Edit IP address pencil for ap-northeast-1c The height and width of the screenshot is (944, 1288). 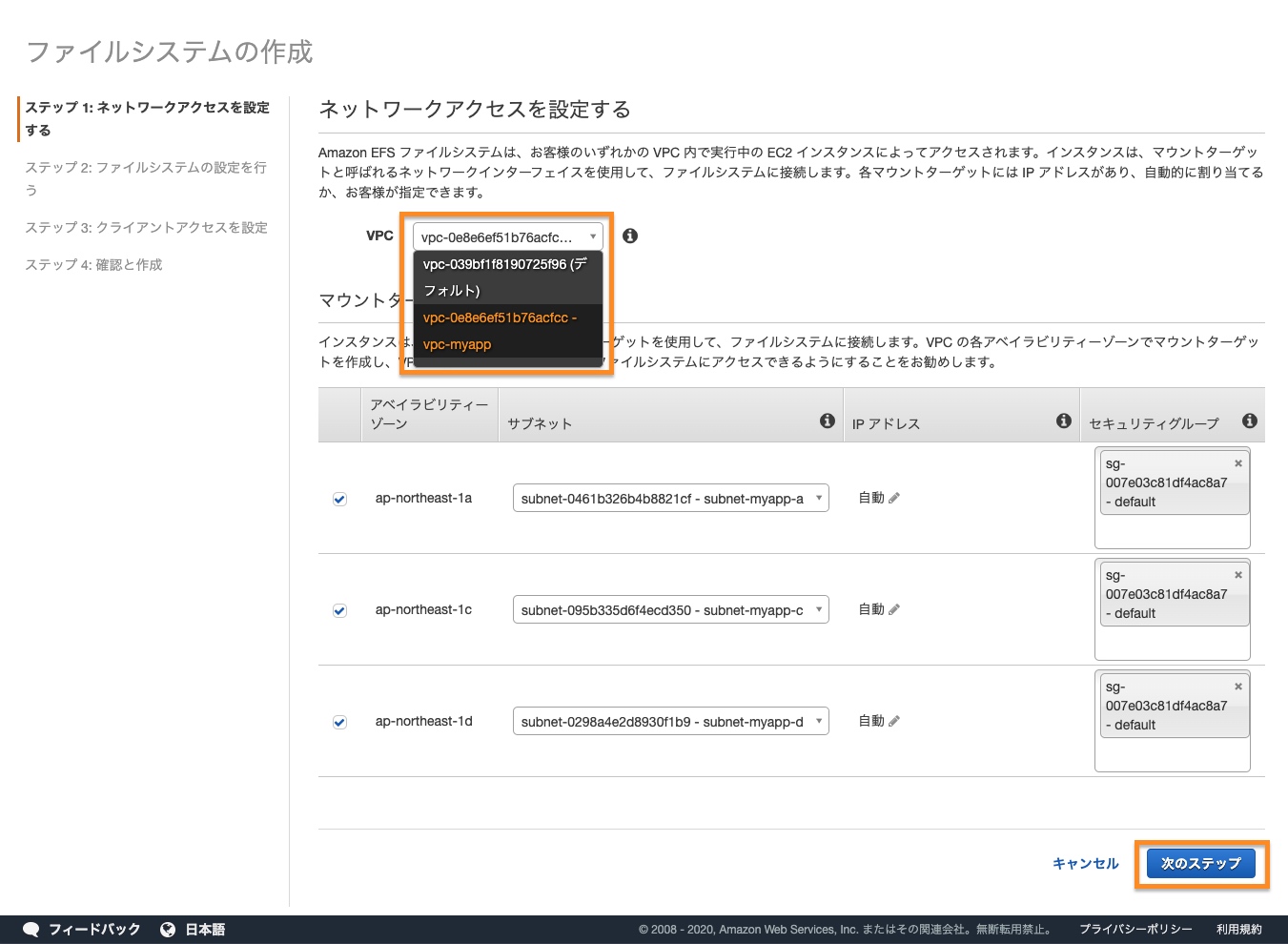point(893,609)
